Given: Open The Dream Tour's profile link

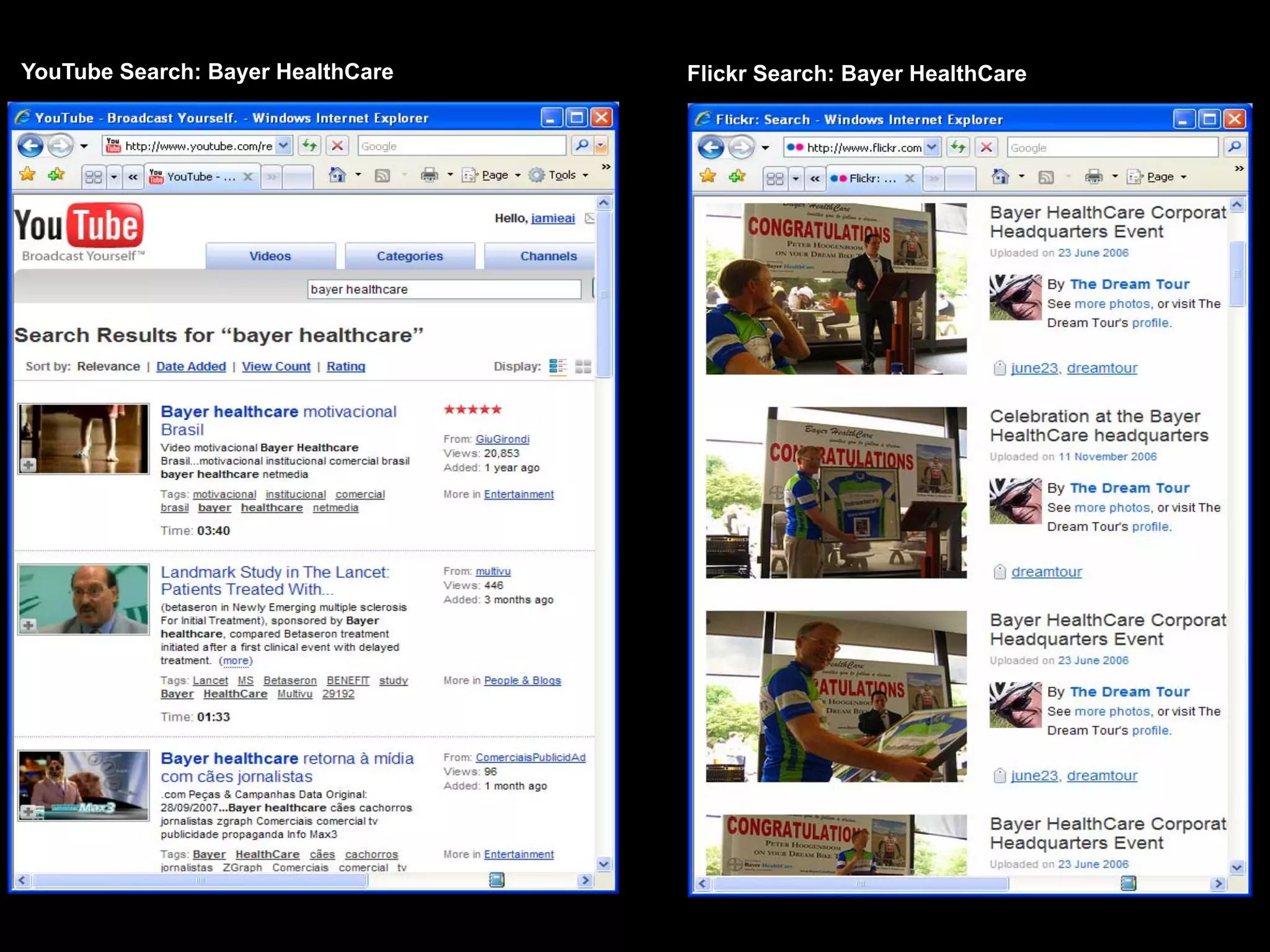Looking at the screenshot, I should pyautogui.click(x=1150, y=323).
